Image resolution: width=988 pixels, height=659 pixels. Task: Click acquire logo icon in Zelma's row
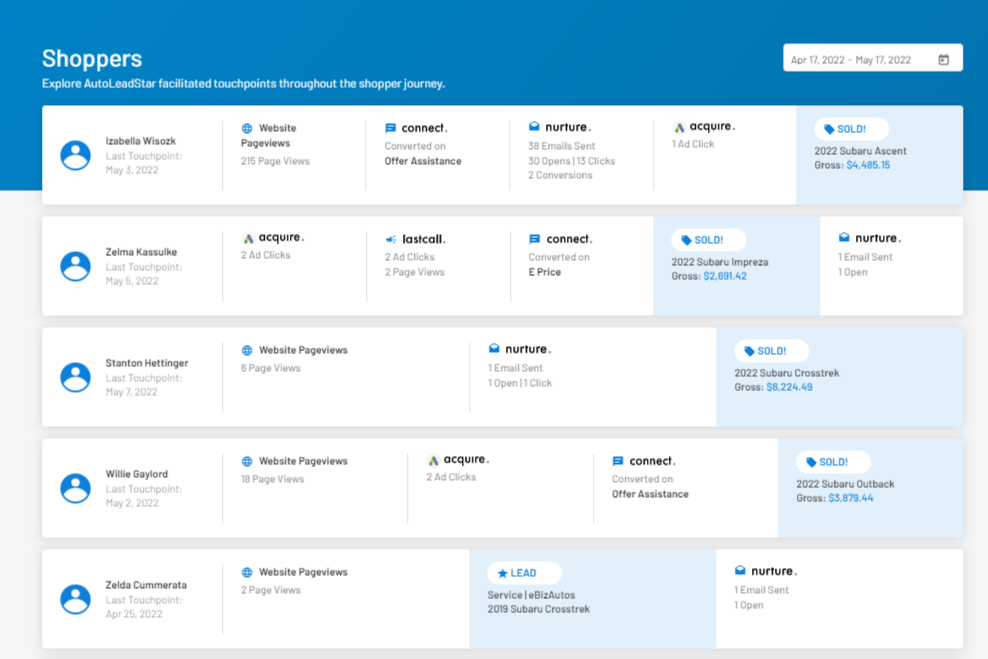point(248,238)
